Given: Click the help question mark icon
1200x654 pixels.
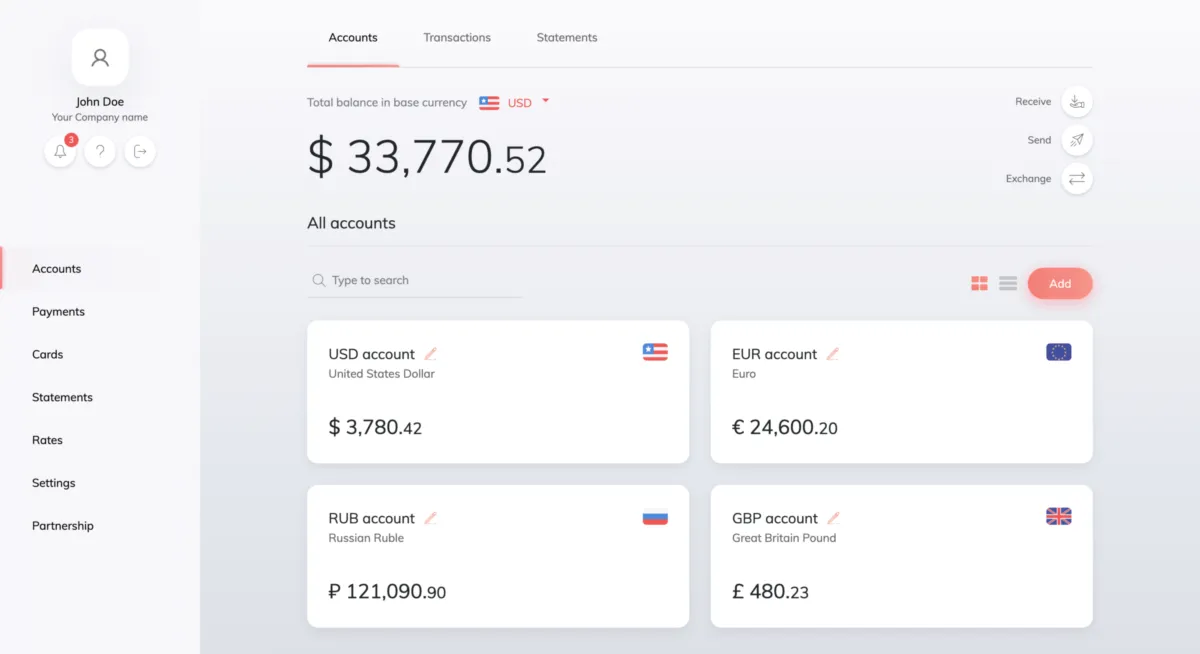Looking at the screenshot, I should (100, 152).
